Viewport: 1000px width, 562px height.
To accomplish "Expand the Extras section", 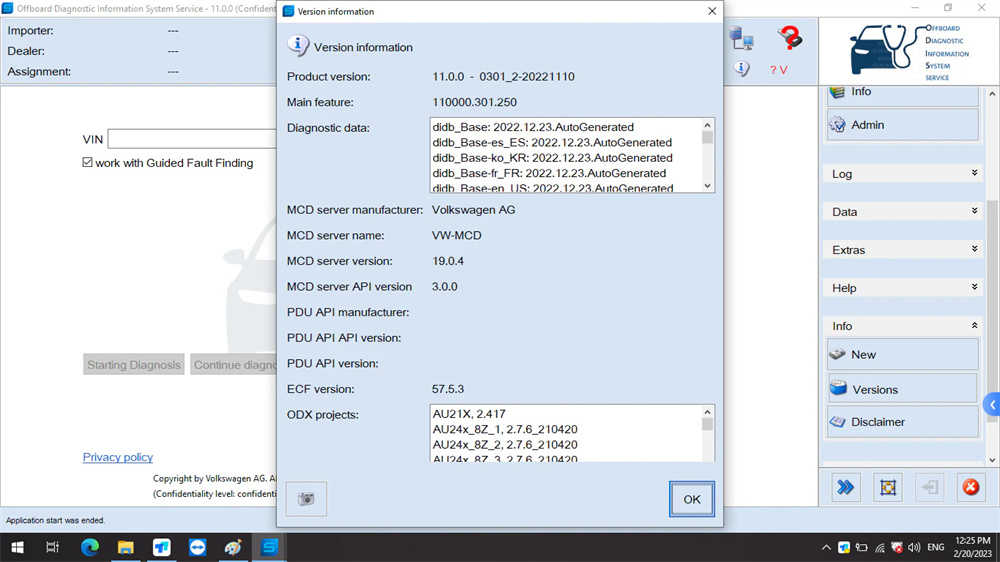I will pos(902,250).
